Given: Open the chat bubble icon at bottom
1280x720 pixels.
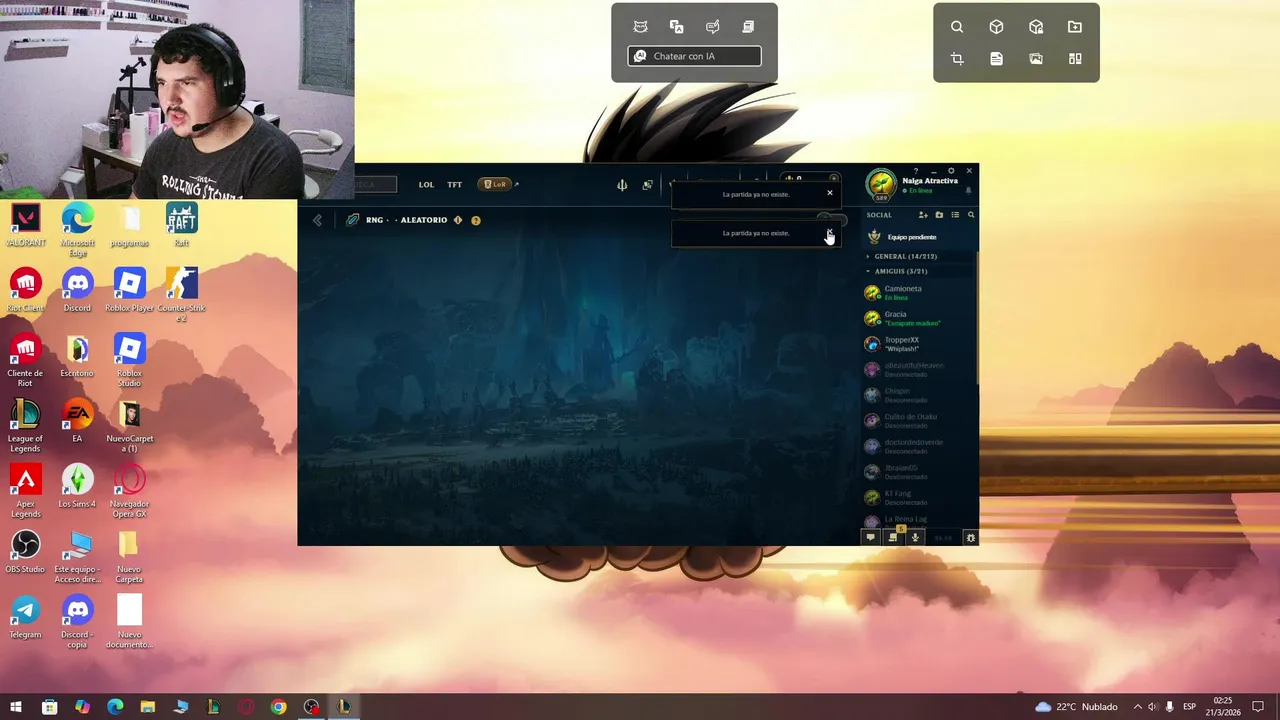Looking at the screenshot, I should (x=870, y=538).
